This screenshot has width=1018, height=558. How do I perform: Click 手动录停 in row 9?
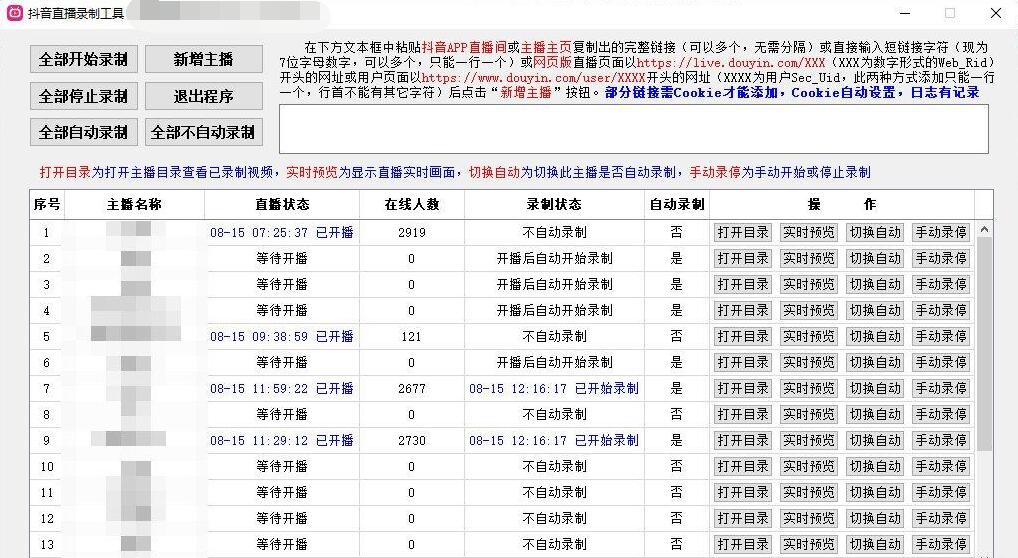click(x=941, y=440)
